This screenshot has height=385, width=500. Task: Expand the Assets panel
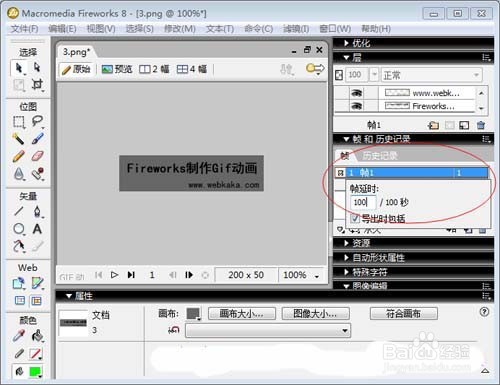pyautogui.click(x=346, y=243)
